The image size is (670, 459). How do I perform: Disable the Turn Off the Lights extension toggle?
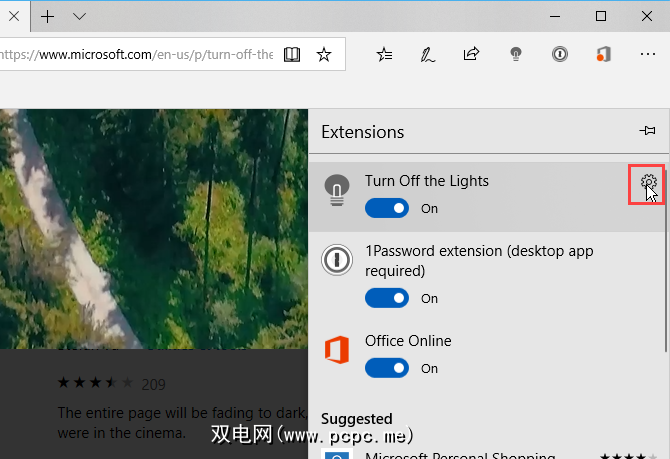387,208
